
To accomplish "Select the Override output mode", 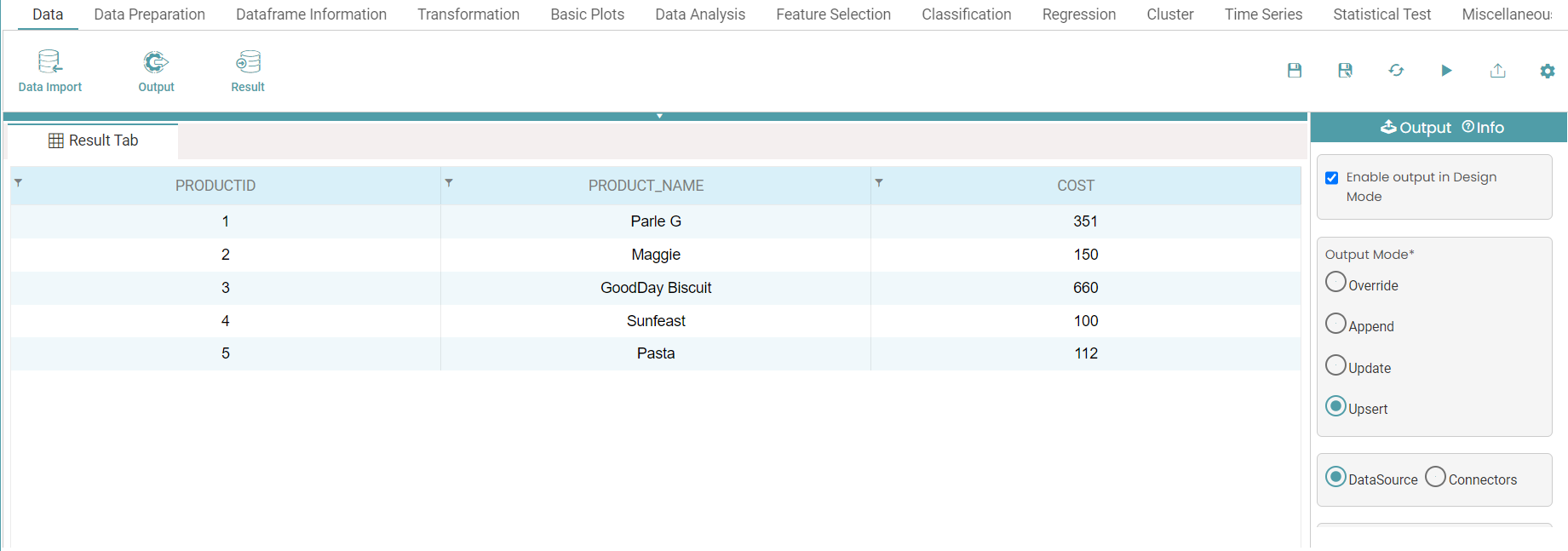I will tap(1335, 282).
